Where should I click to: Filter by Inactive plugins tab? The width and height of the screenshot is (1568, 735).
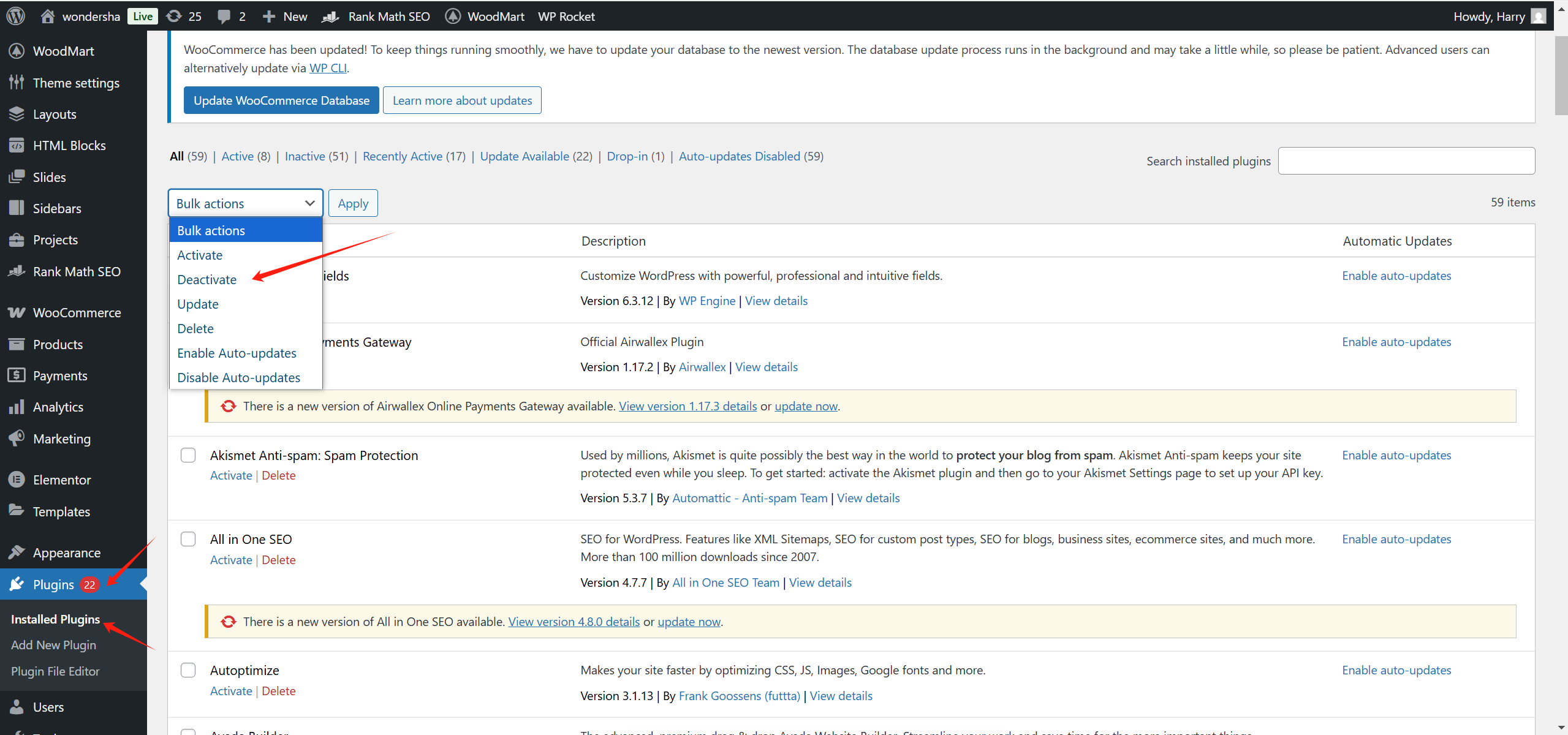pyautogui.click(x=305, y=156)
